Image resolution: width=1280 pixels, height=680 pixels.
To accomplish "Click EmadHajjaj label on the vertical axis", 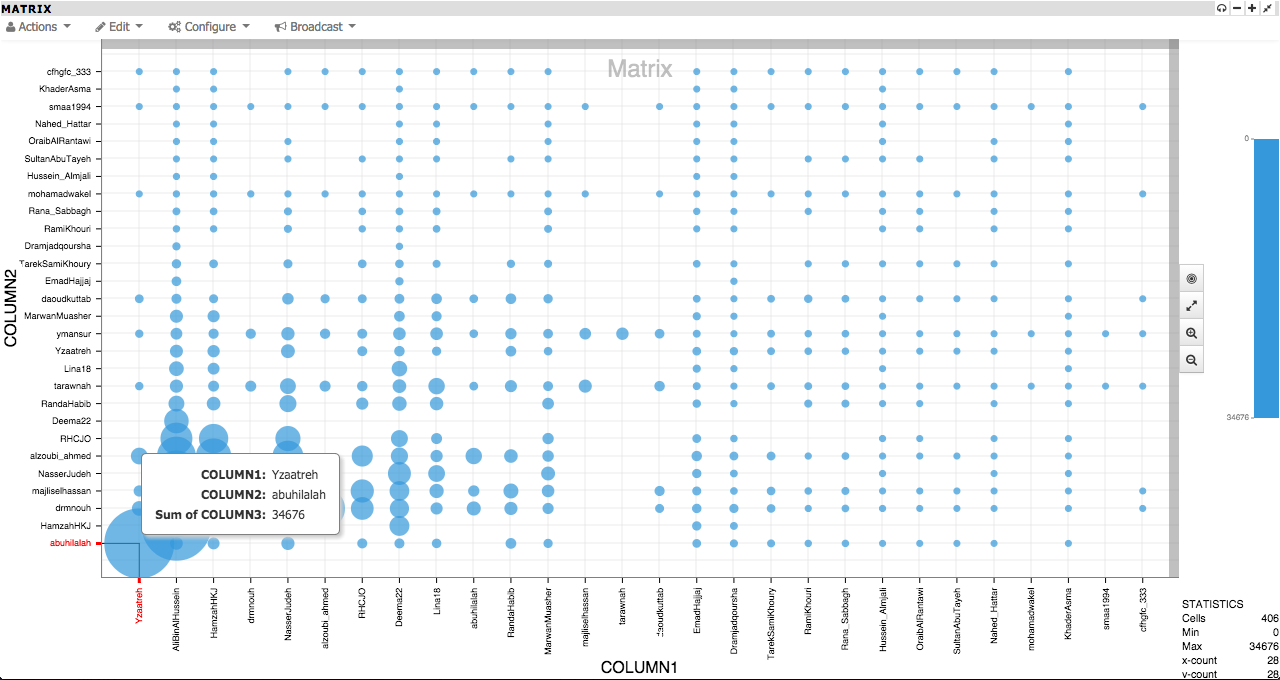I will click(x=68, y=281).
